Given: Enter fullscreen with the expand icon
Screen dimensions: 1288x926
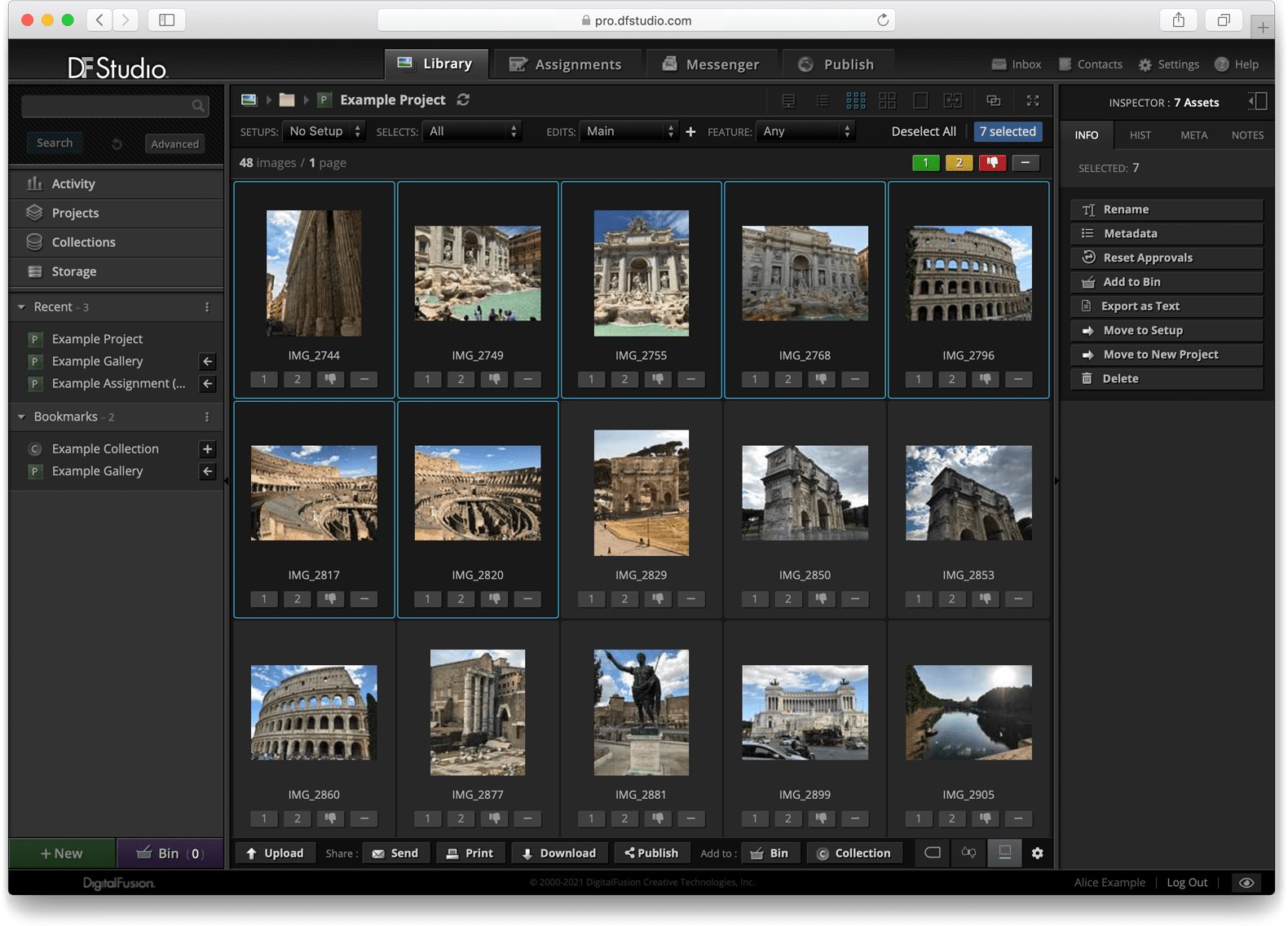Looking at the screenshot, I should [x=1032, y=100].
